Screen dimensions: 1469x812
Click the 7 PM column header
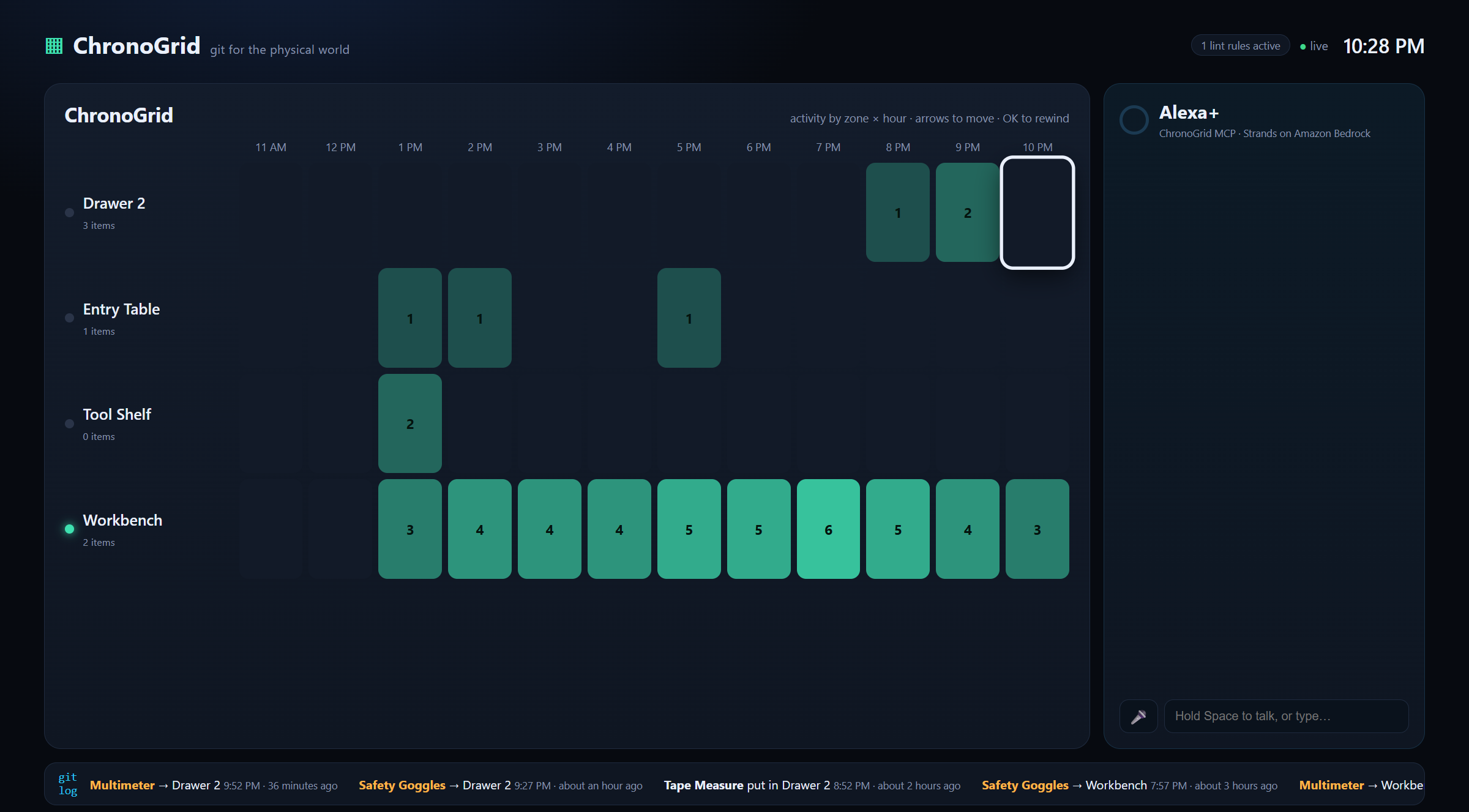point(828,147)
